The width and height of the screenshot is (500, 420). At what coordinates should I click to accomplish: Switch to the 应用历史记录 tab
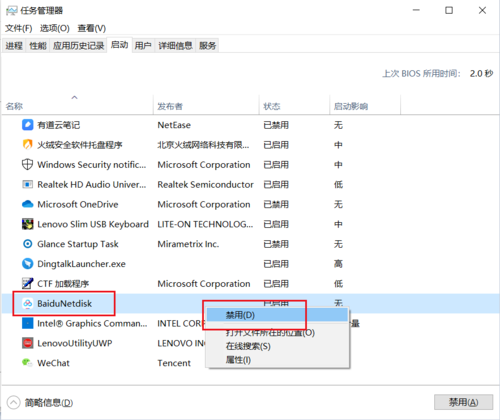coord(78,45)
